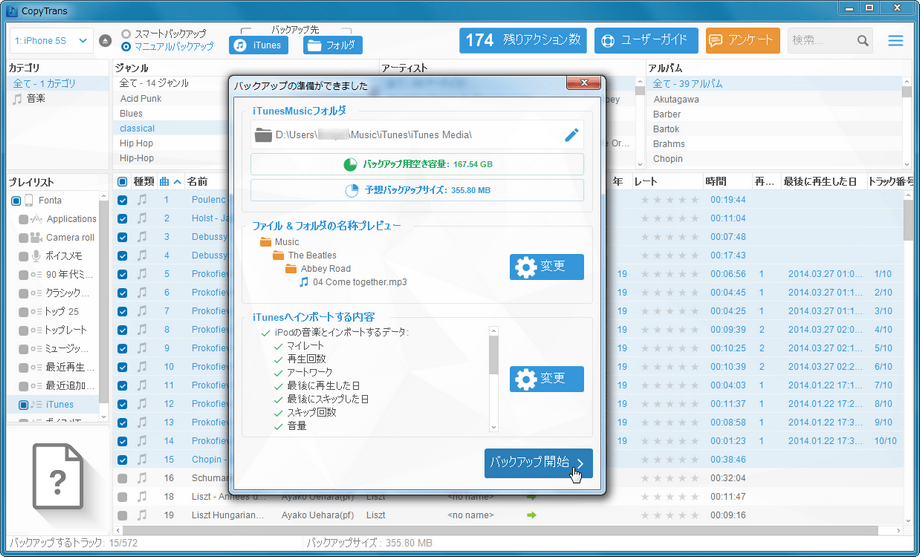Toggle the Fonta device checkbox
Screen dimensions: 920x557
[x=16, y=201]
